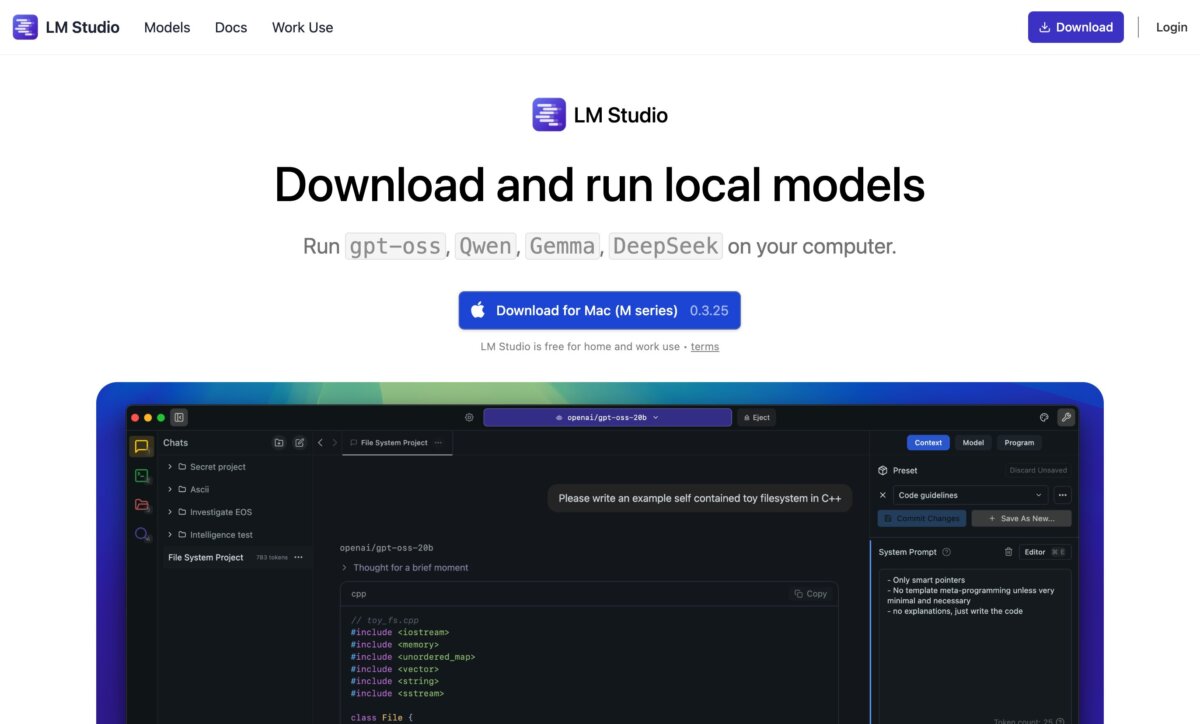Select the Intelligence test chat
The image size is (1200, 724).
point(220,534)
